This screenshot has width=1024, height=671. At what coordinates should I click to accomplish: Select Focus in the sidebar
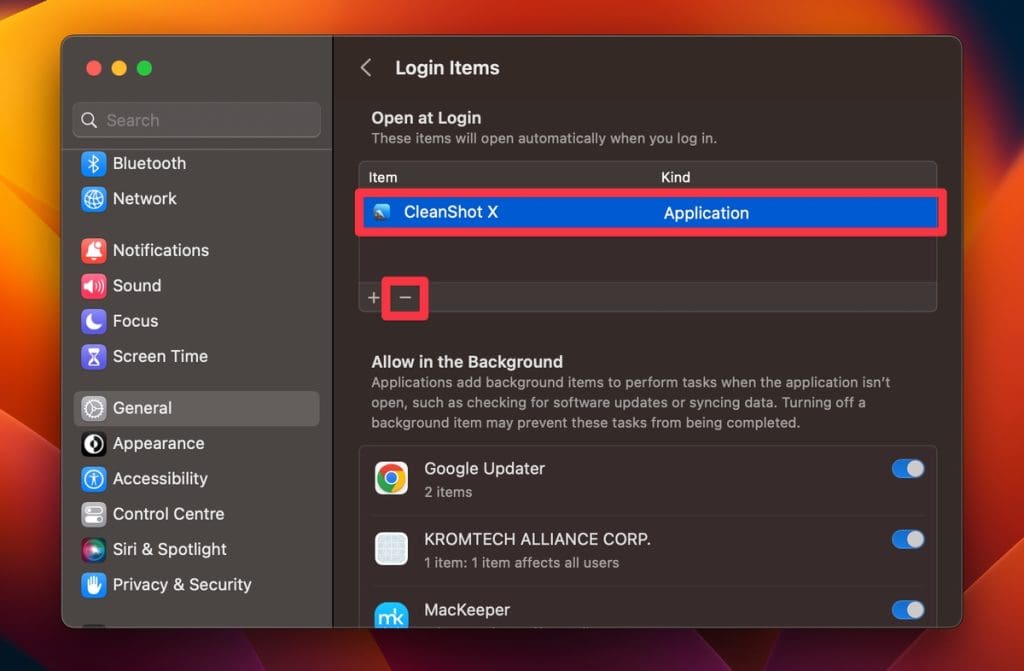197,321
